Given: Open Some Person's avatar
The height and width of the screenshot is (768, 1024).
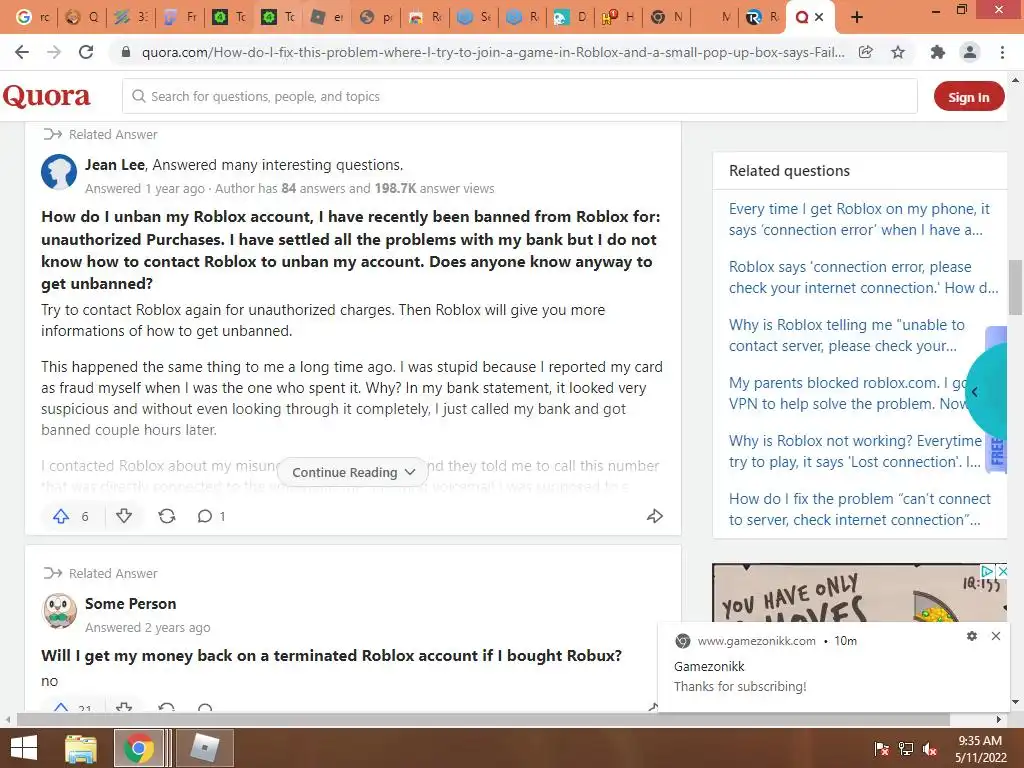Looking at the screenshot, I should 59,611.
